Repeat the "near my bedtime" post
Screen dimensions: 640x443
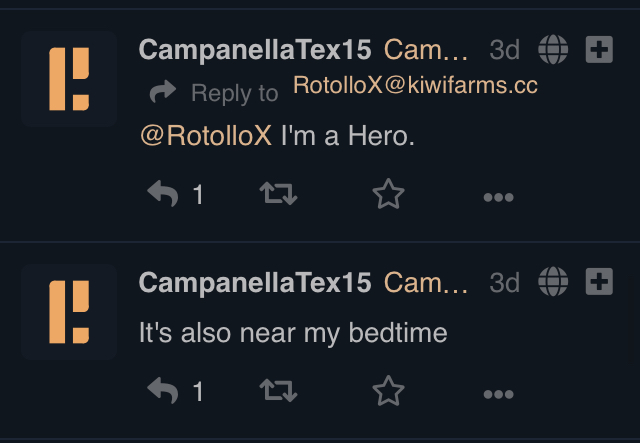tap(279, 390)
